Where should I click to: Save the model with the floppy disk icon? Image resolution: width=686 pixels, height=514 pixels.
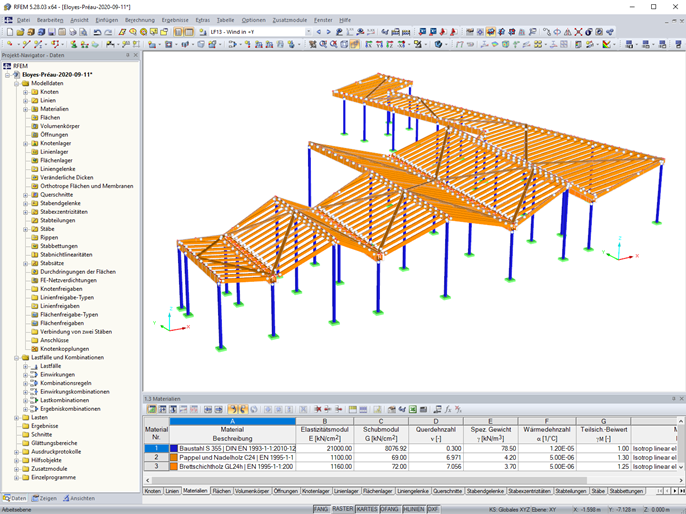click(52, 32)
